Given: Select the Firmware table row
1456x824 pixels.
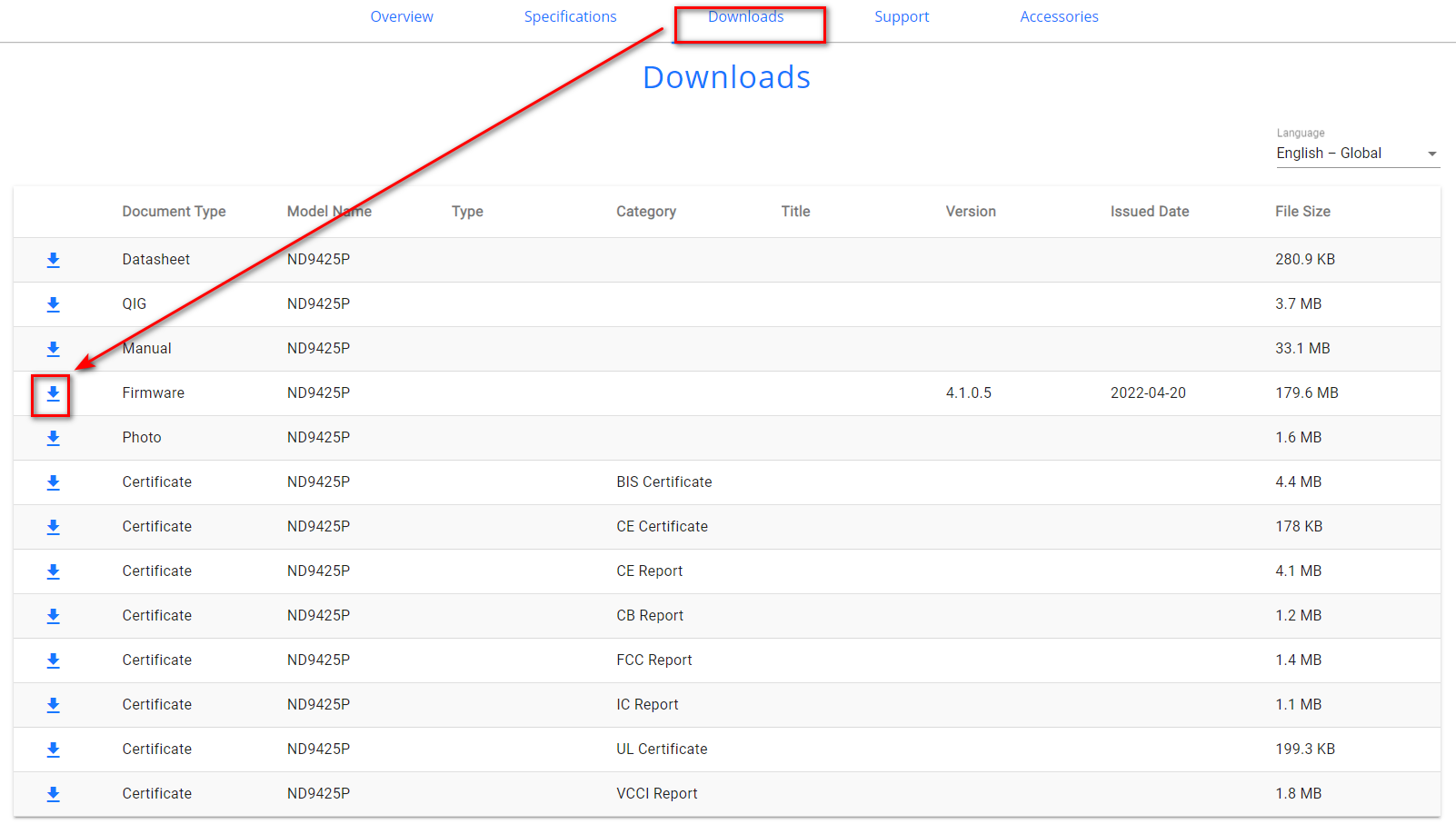Looking at the screenshot, I should pos(636,393).
